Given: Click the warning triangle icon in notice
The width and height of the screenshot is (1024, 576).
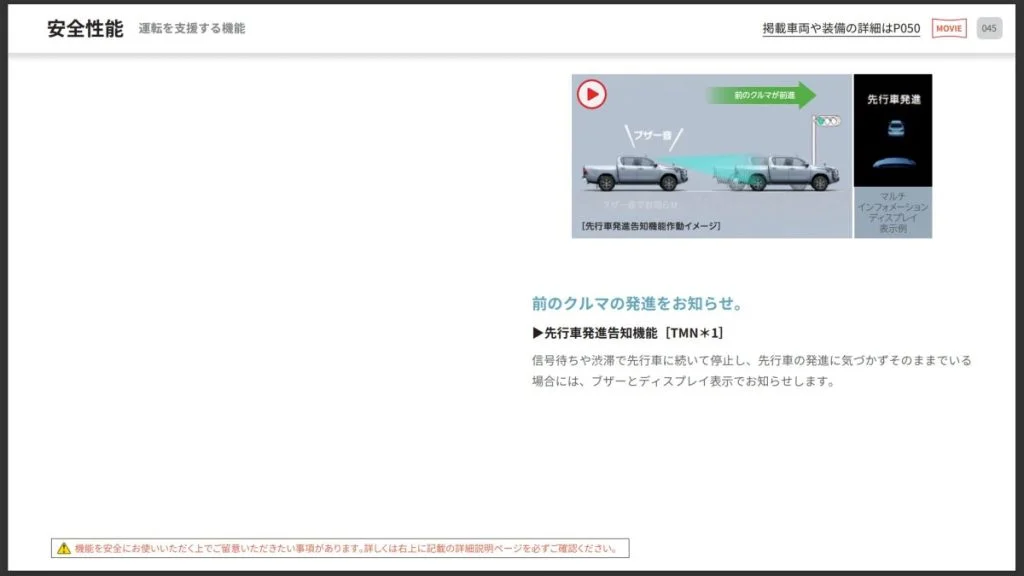Looking at the screenshot, I should tap(63, 548).
